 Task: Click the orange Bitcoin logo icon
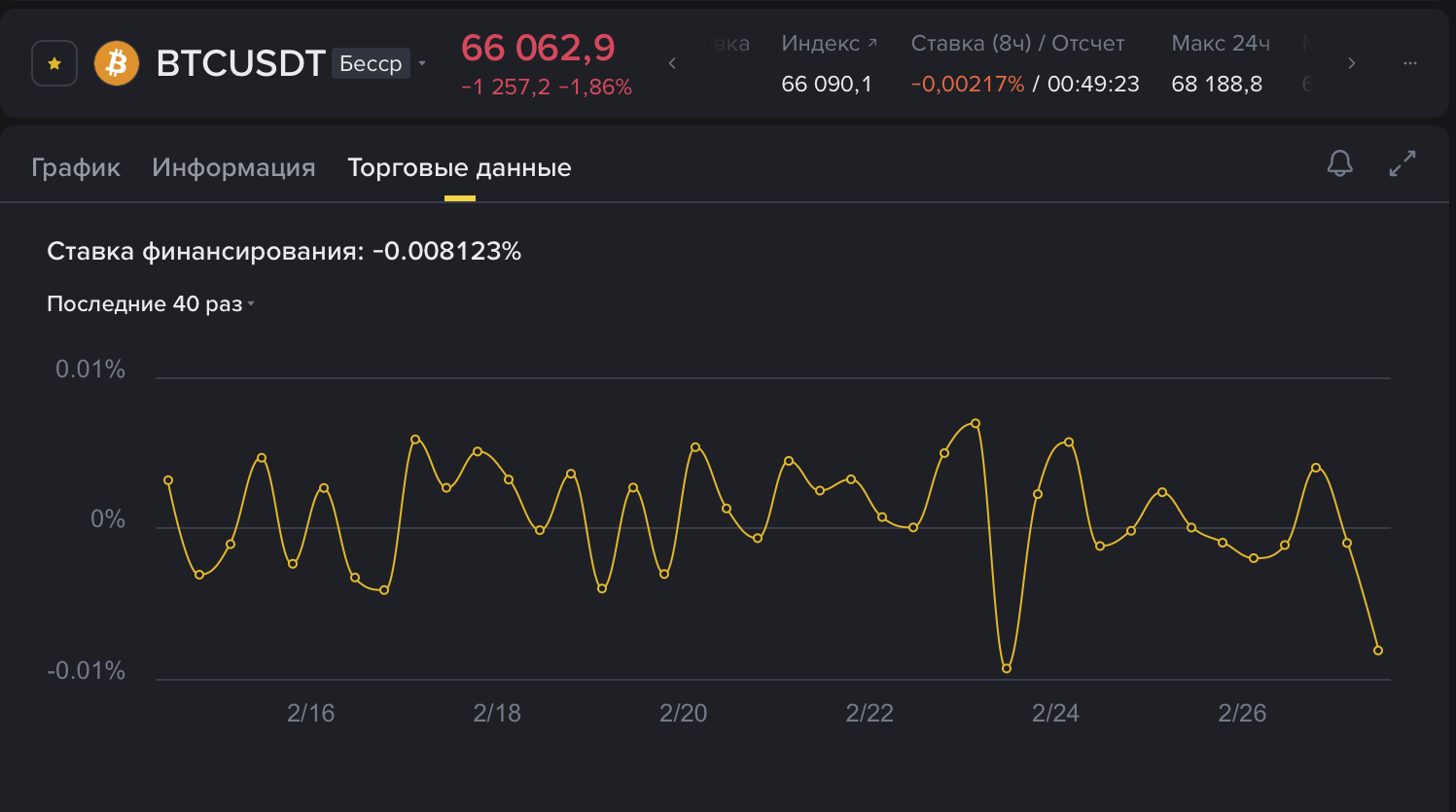pos(117,63)
